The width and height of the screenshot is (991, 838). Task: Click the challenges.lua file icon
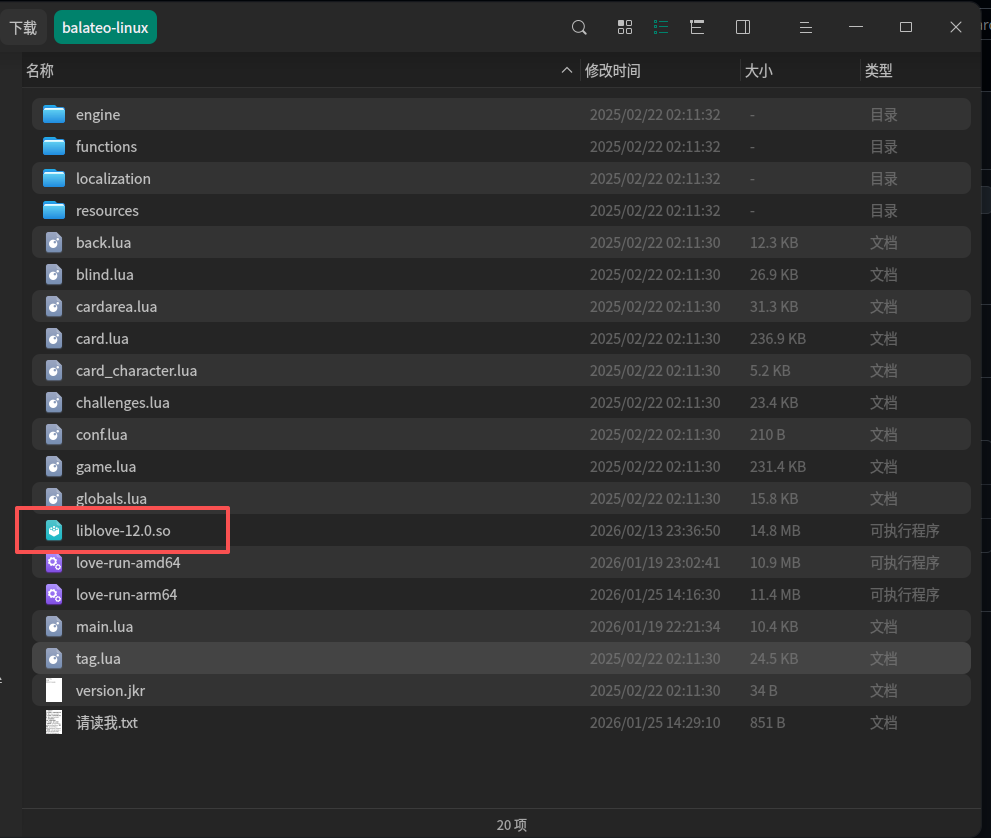point(54,403)
